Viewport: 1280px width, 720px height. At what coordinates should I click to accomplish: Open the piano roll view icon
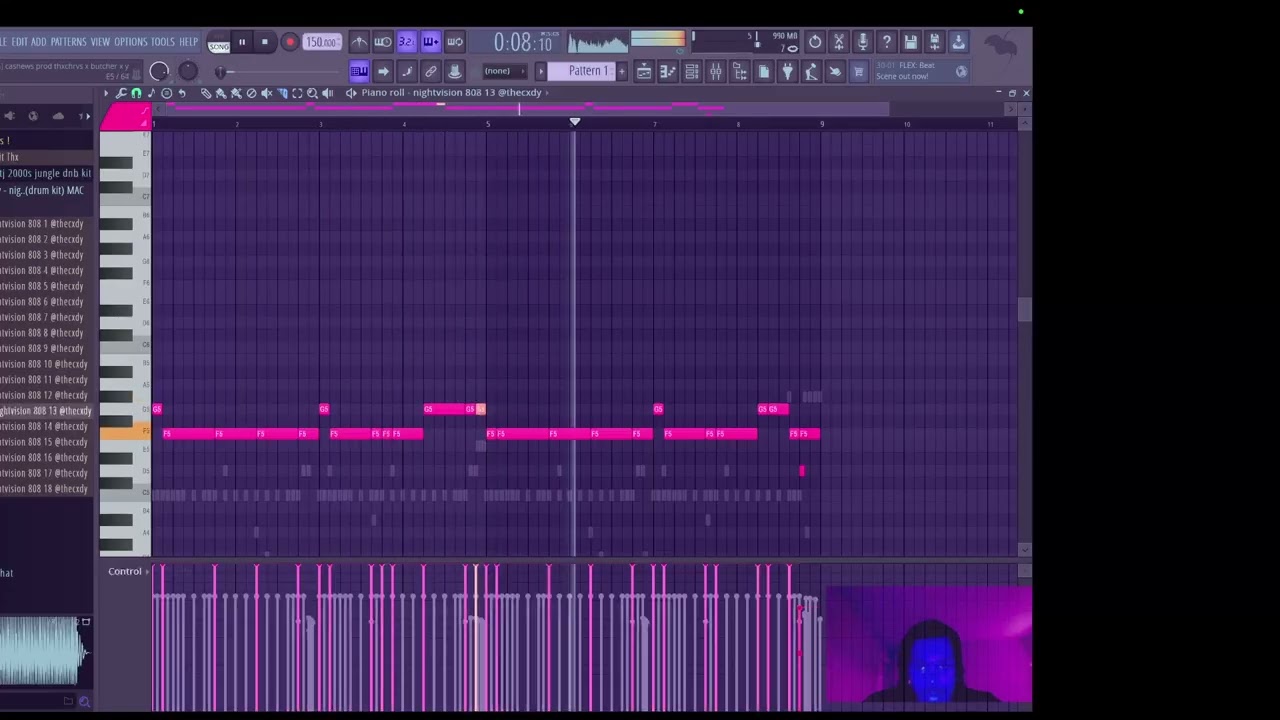[x=668, y=71]
